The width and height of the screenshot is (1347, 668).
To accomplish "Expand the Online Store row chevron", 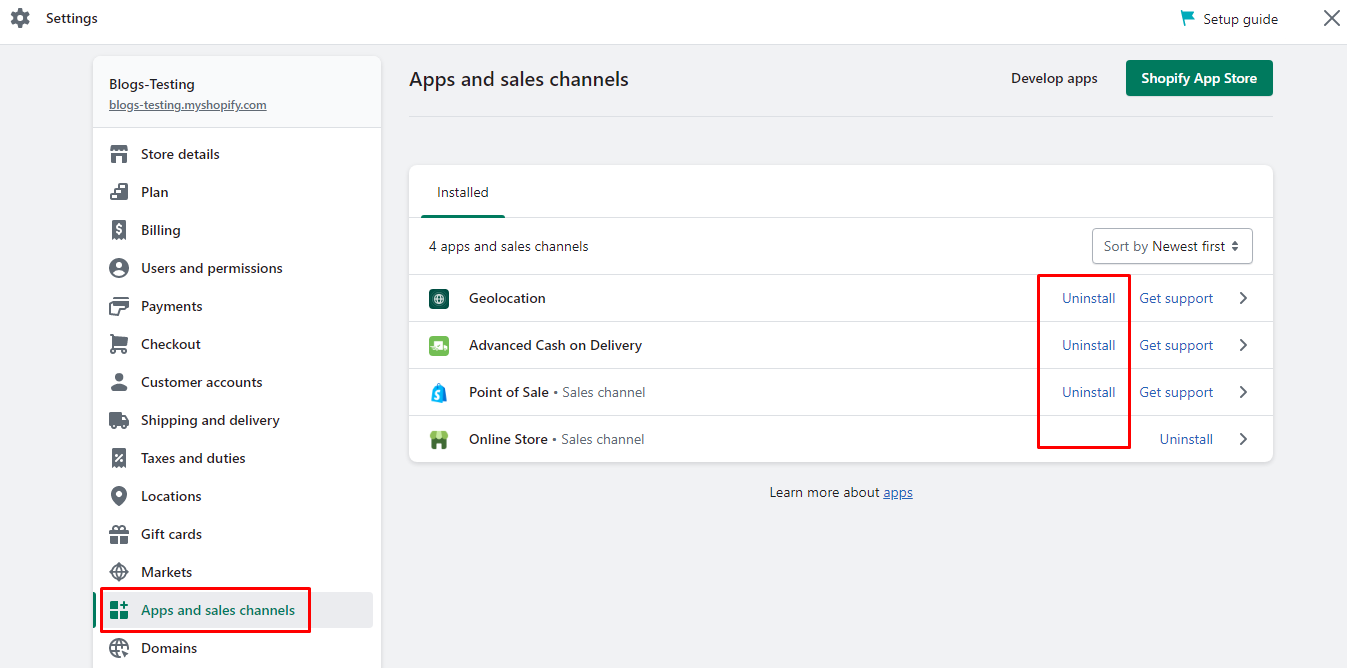I will [x=1243, y=439].
